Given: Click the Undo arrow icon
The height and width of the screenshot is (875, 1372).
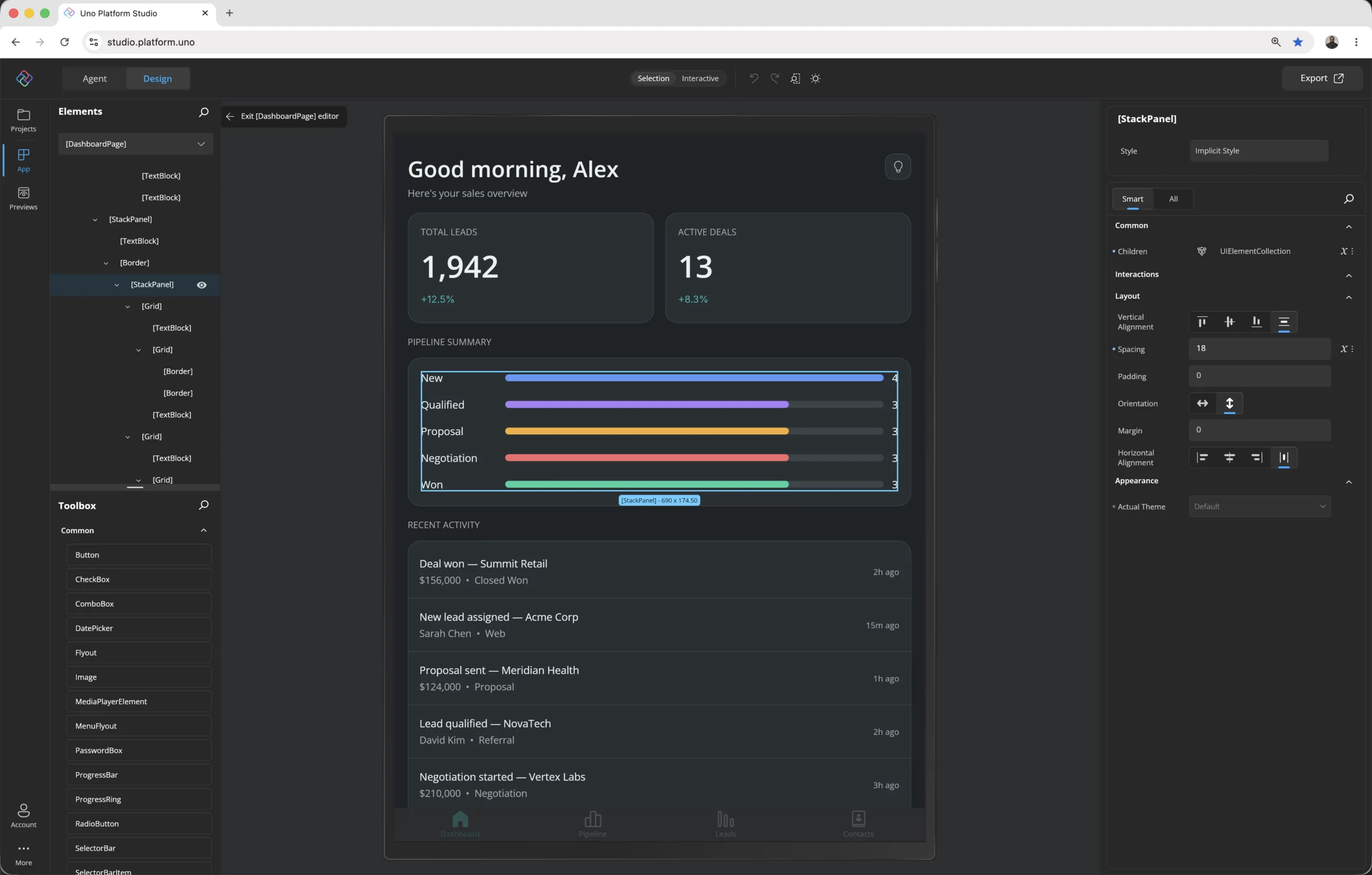Looking at the screenshot, I should (754, 78).
